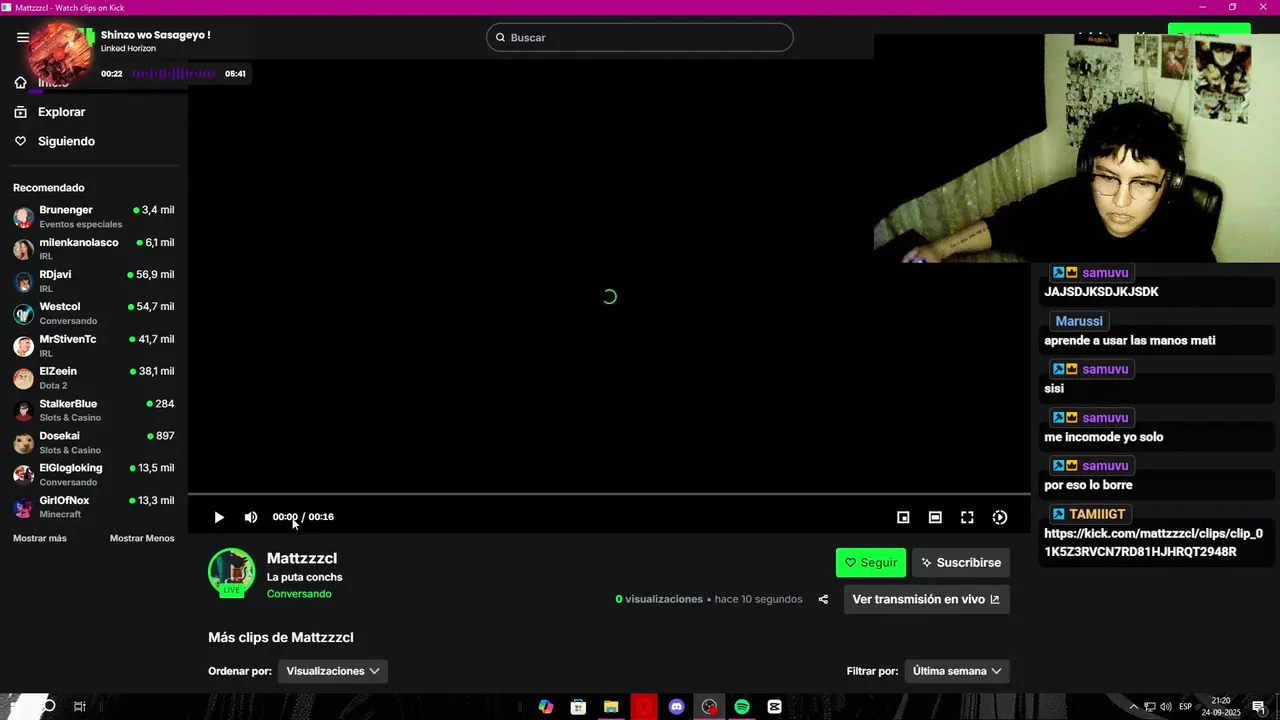Click samuvu message 'por eso lo borre'

pyautogui.click(x=1088, y=485)
